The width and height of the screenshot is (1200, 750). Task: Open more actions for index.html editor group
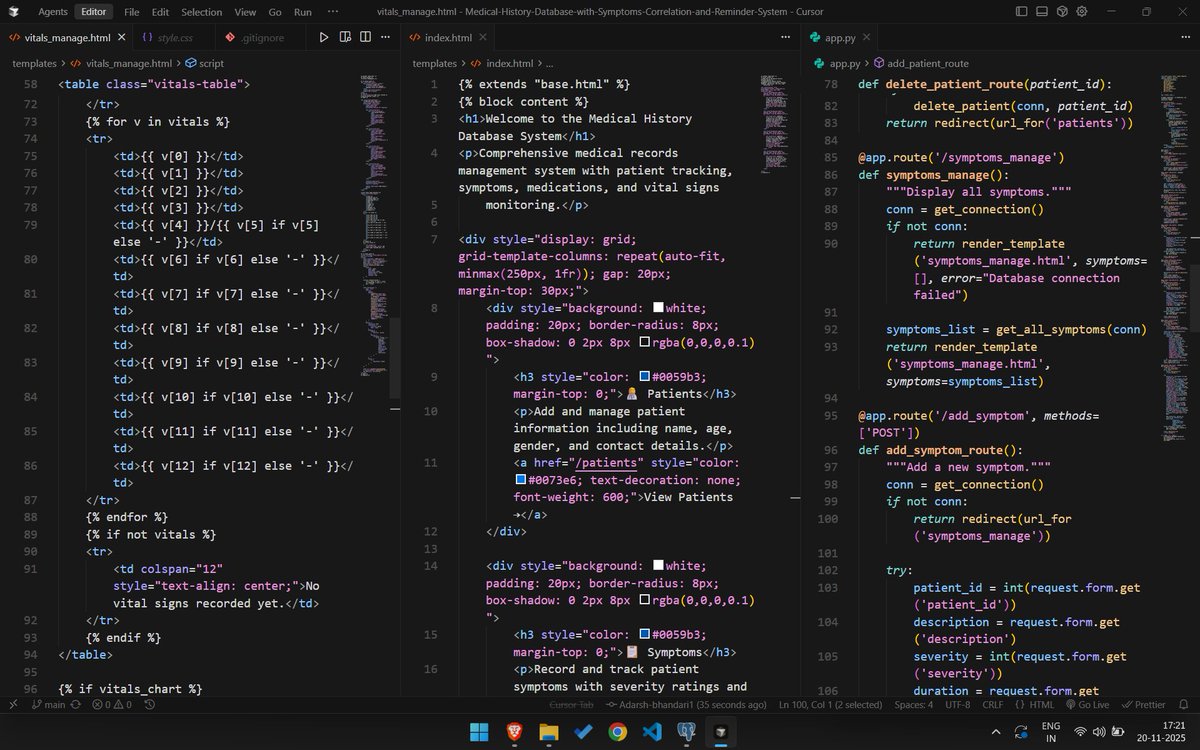[x=785, y=37]
